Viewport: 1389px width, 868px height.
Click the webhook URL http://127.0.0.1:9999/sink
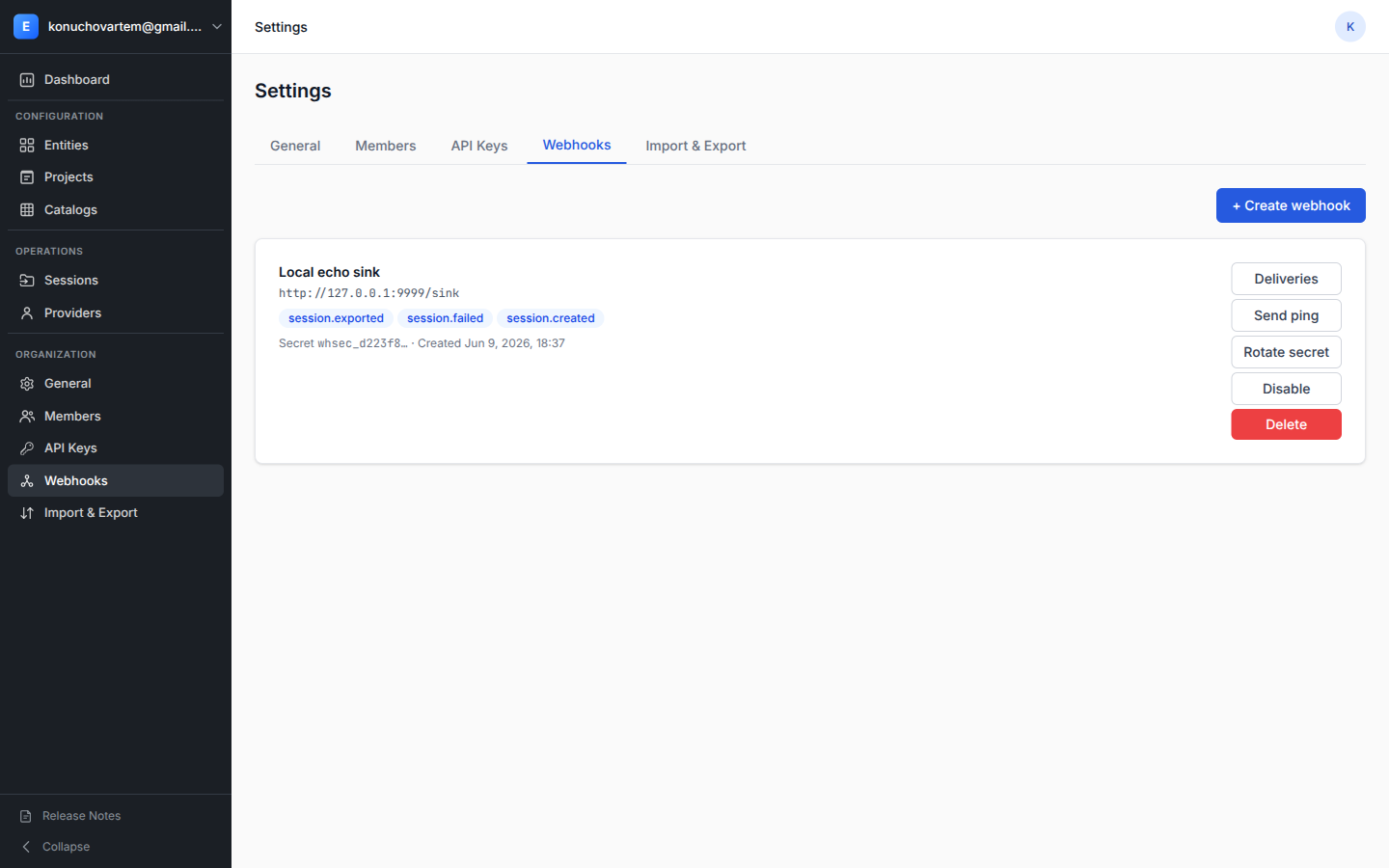[368, 293]
